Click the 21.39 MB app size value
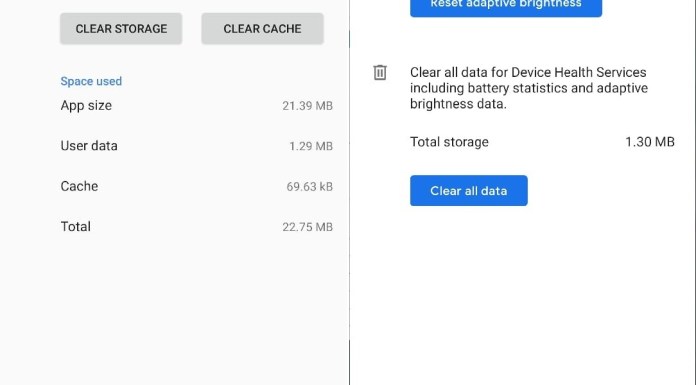Image resolution: width=696 pixels, height=385 pixels. (308, 106)
